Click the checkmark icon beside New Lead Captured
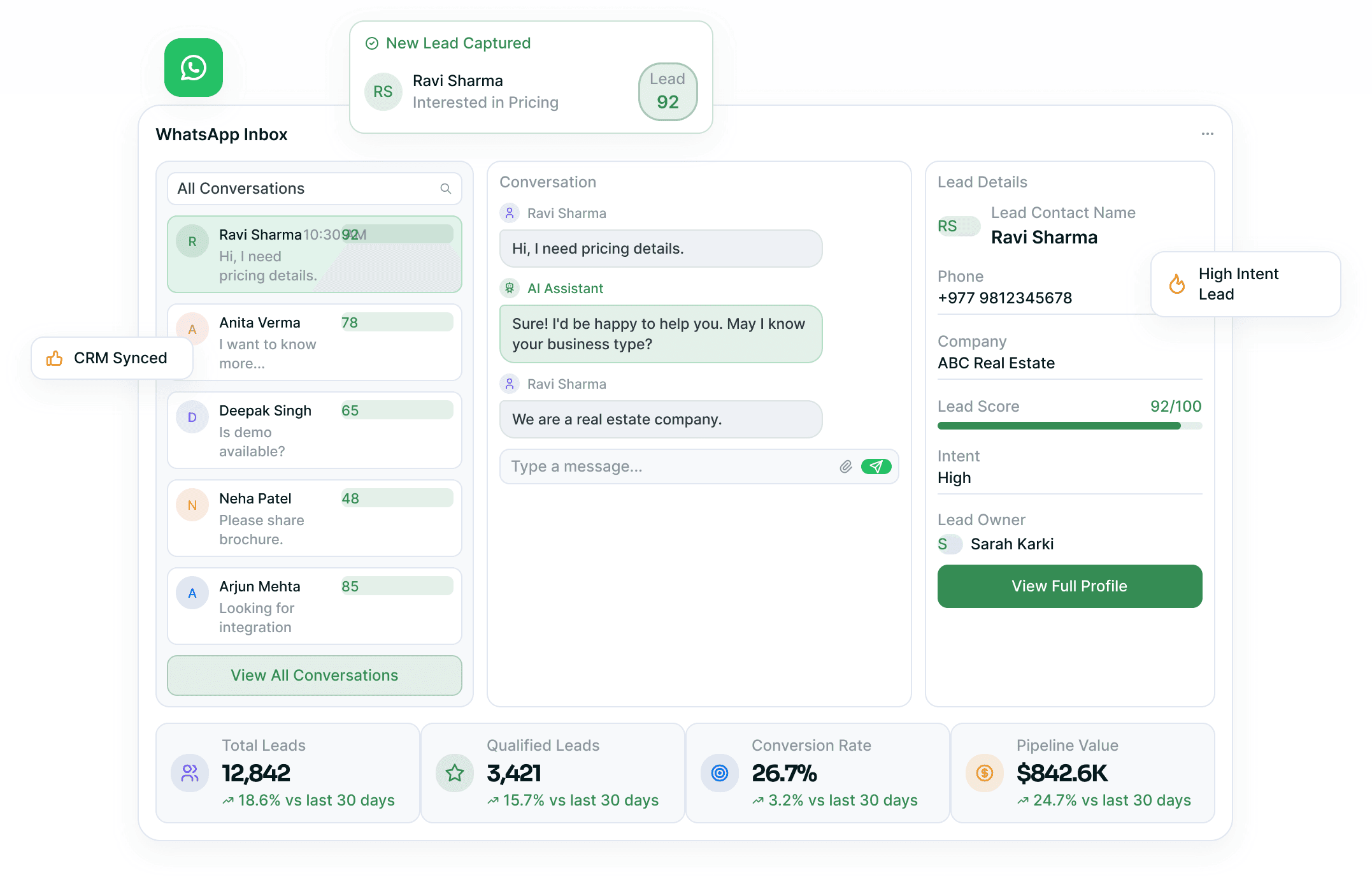 [372, 43]
